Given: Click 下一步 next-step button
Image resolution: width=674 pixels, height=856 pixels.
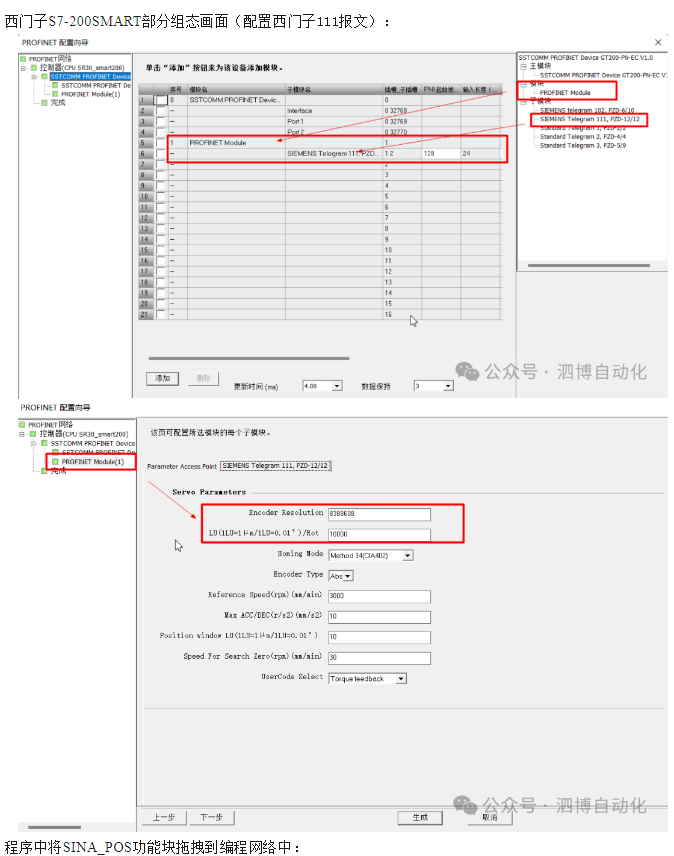Looking at the screenshot, I should coord(212,817).
